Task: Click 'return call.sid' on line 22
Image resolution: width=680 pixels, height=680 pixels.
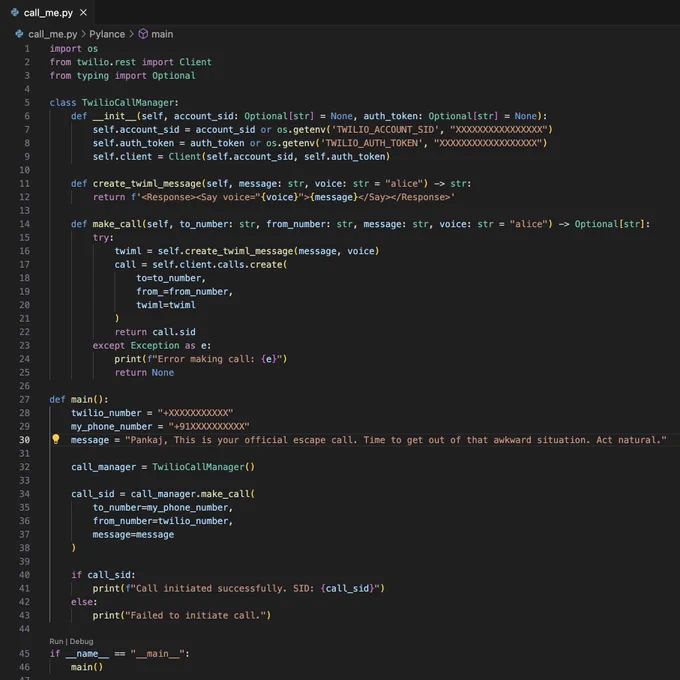Action: coord(155,332)
